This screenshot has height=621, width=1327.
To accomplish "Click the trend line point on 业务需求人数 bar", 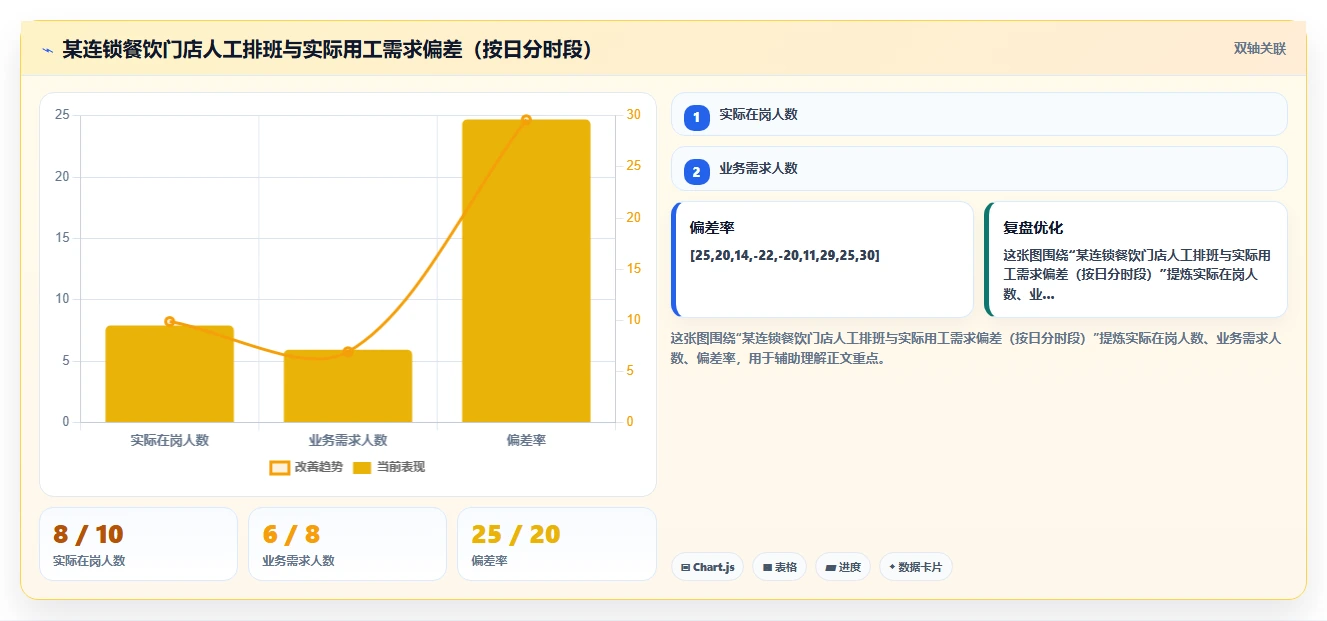I will 348,351.
